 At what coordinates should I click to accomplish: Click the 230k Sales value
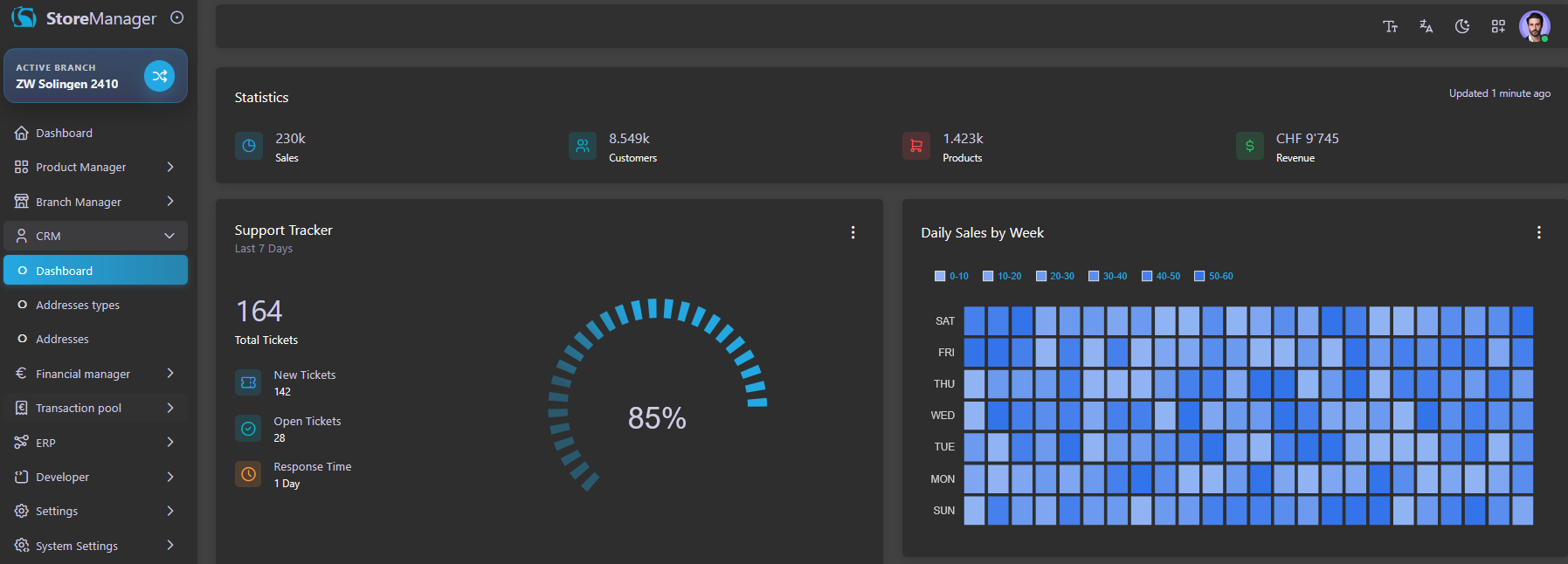pyautogui.click(x=291, y=138)
